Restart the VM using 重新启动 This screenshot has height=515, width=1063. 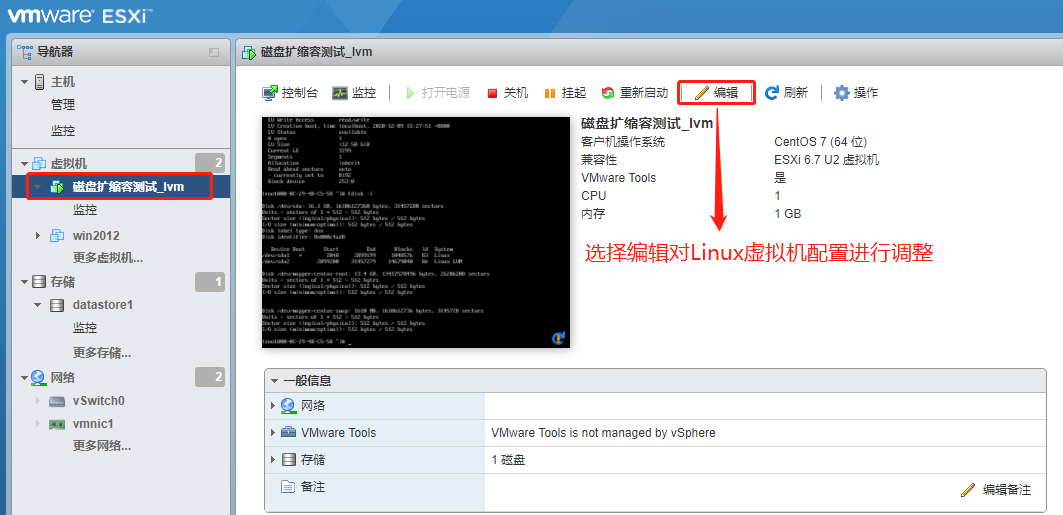tap(635, 93)
